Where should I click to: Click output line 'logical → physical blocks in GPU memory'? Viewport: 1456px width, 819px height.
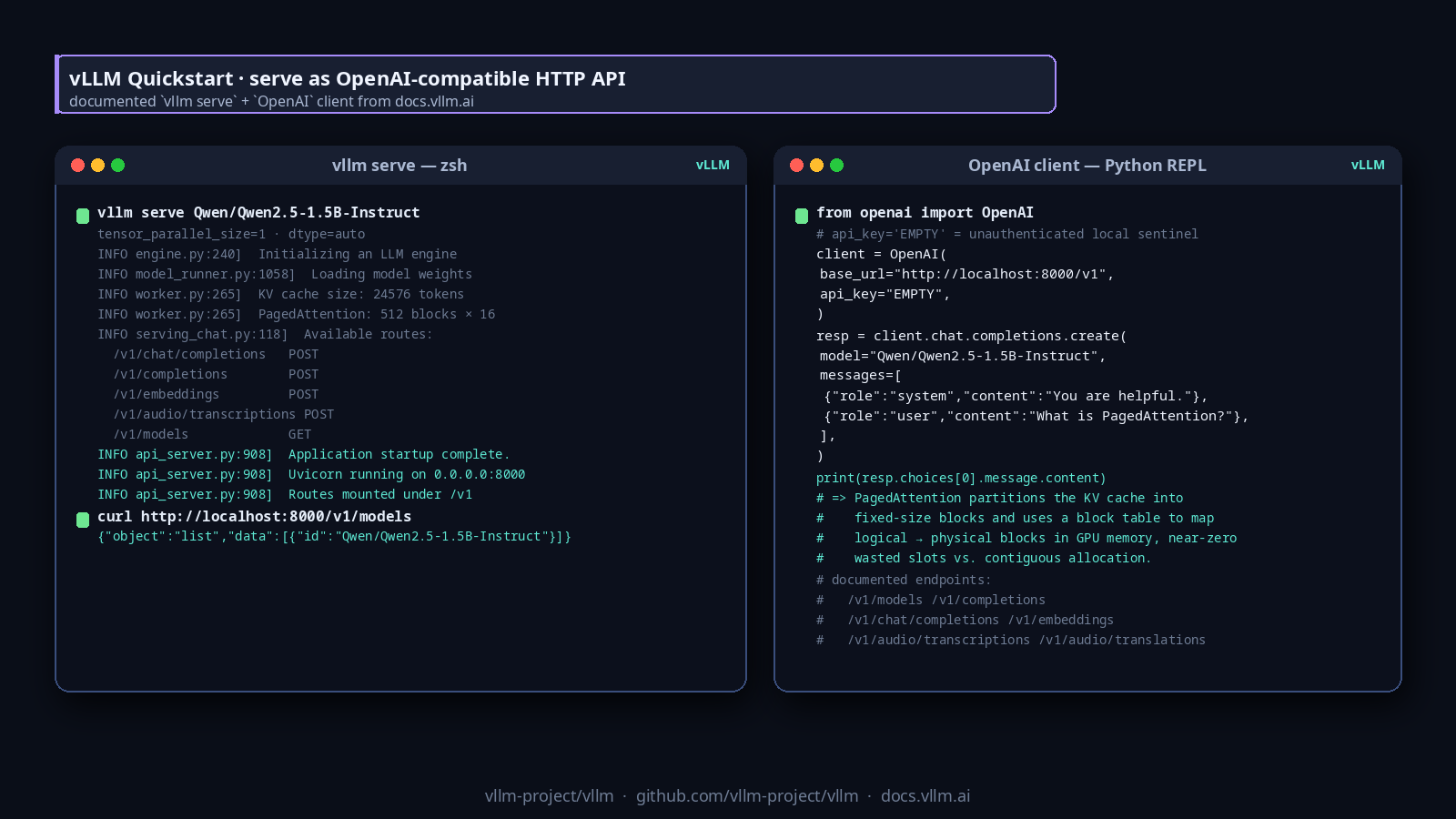(1026, 538)
